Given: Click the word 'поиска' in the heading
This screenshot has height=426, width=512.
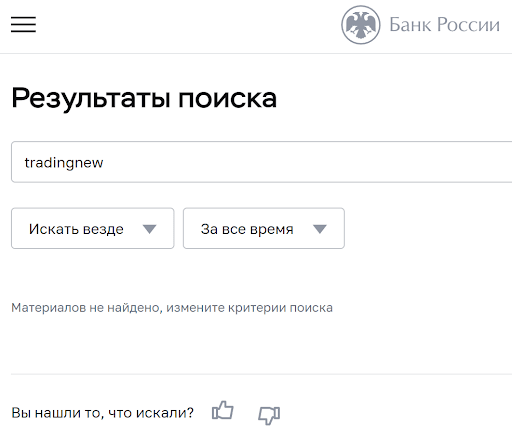Looking at the screenshot, I should 227,98.
